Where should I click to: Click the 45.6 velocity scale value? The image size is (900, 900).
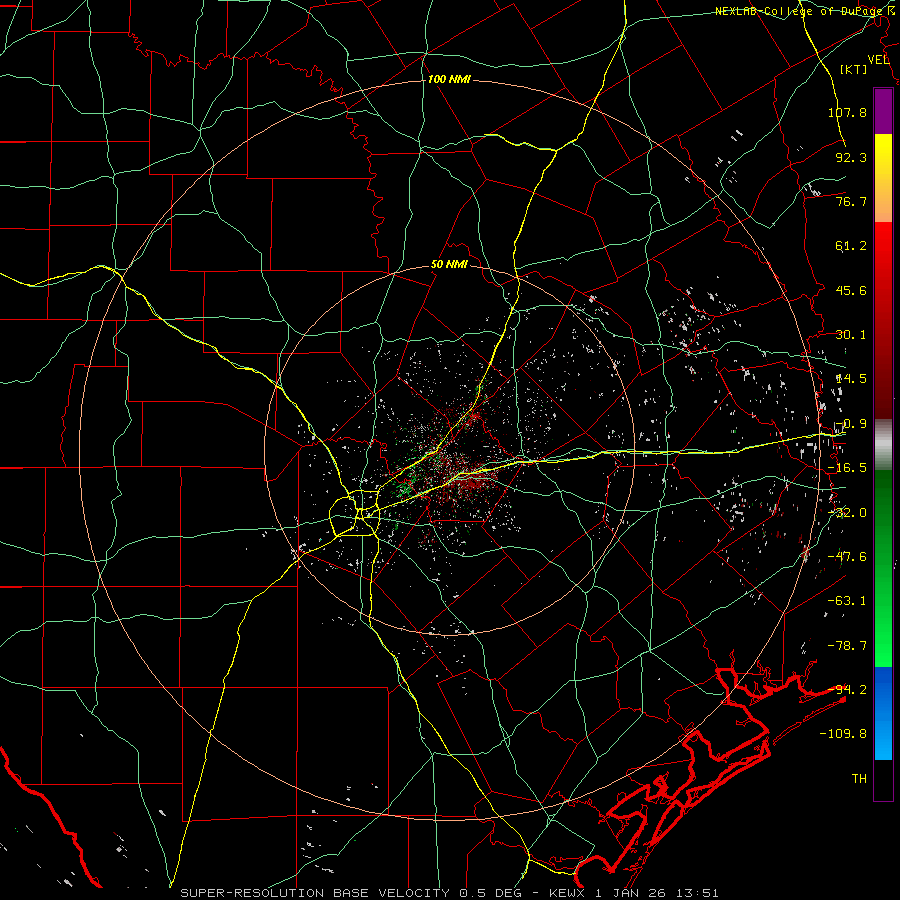(851, 290)
